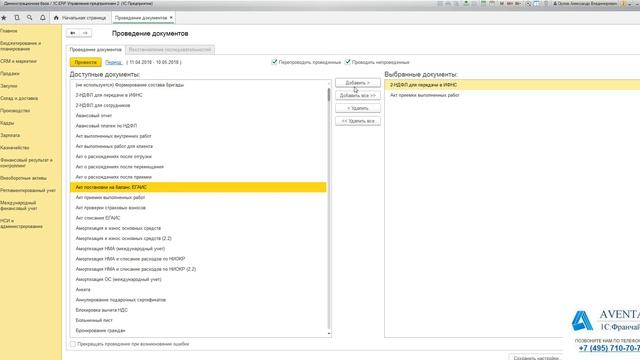
Task: Click the down arrow of documents list scrollbar
Action: coord(329,334)
